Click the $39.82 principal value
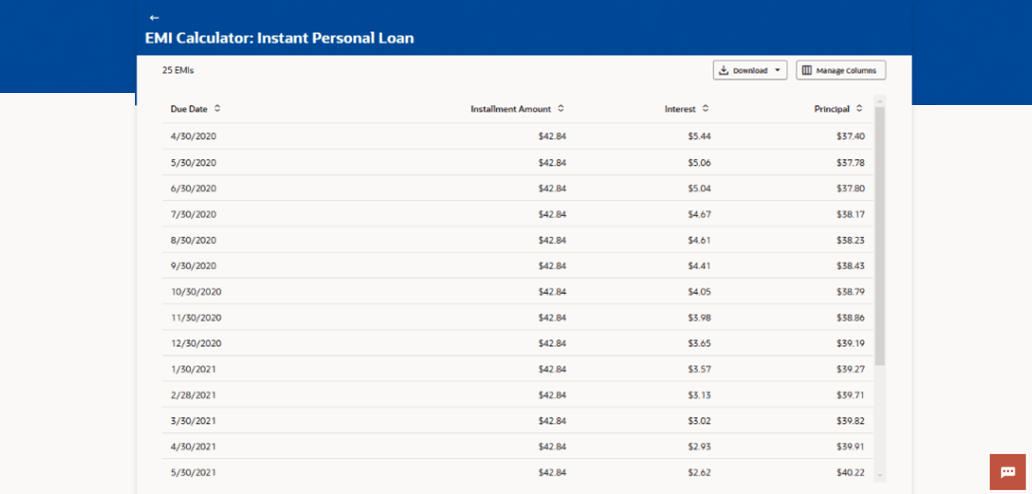Screen dimensions: 1032x494 (851, 421)
